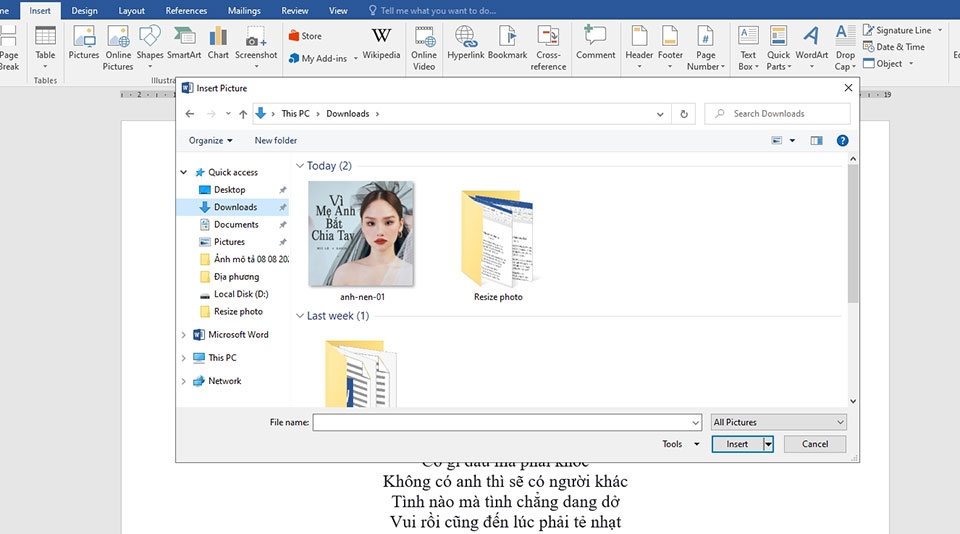Switch to the Design tab
960x534 pixels.
pyautogui.click(x=84, y=10)
